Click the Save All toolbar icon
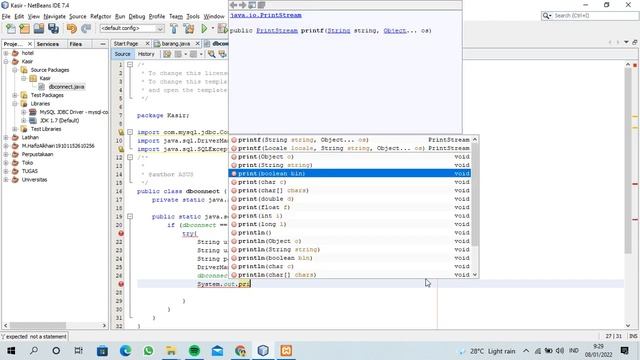 [x=53, y=29]
